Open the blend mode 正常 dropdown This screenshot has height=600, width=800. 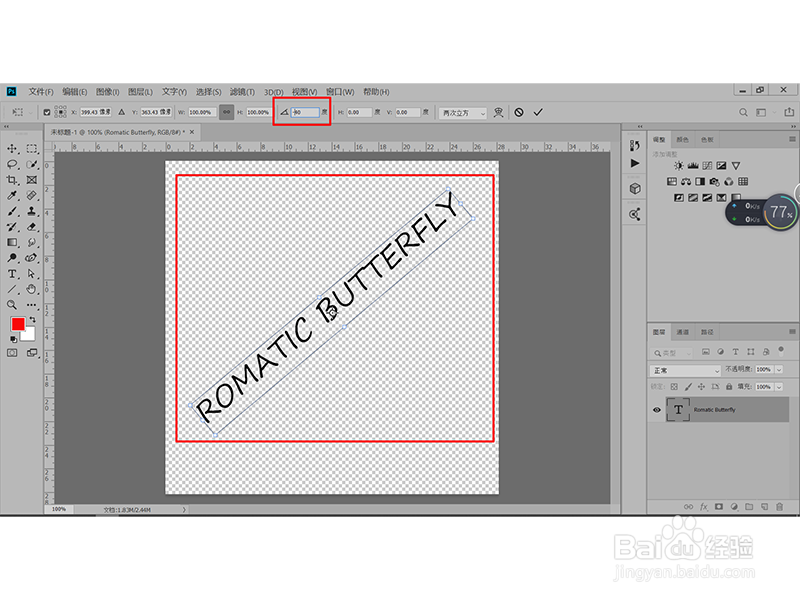[685, 370]
